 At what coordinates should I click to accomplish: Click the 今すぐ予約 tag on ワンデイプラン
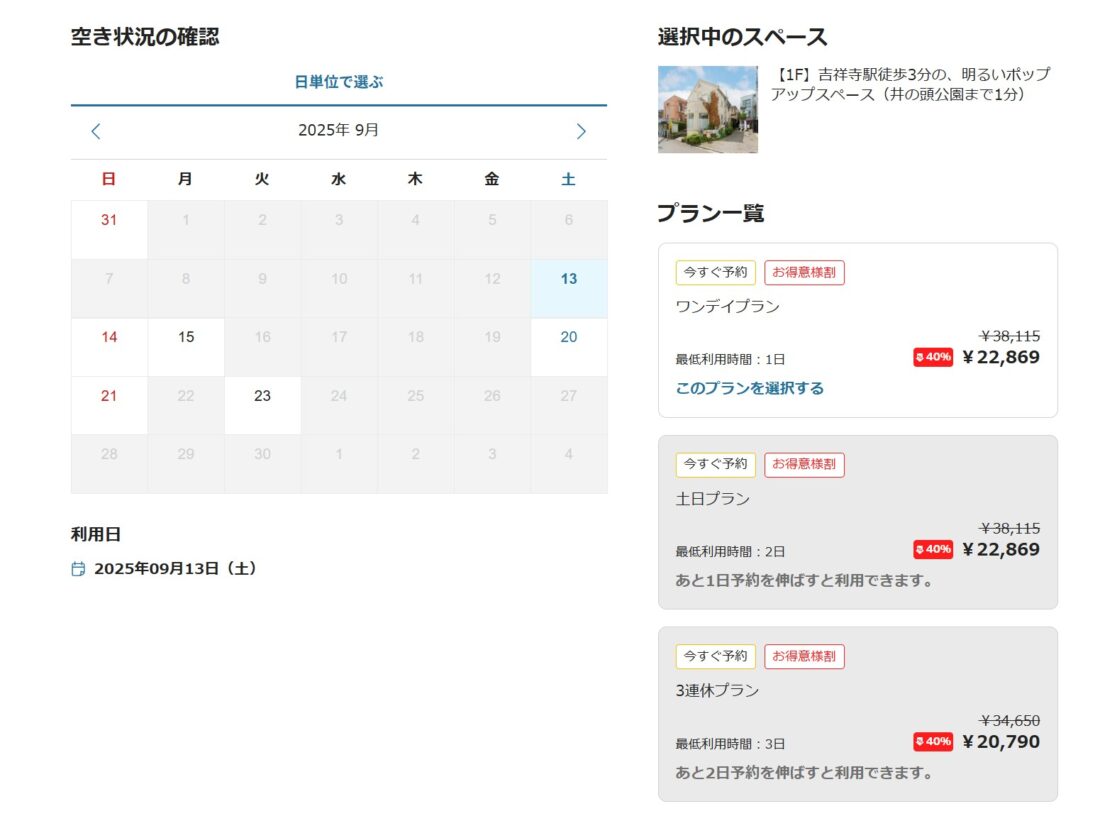click(x=715, y=272)
